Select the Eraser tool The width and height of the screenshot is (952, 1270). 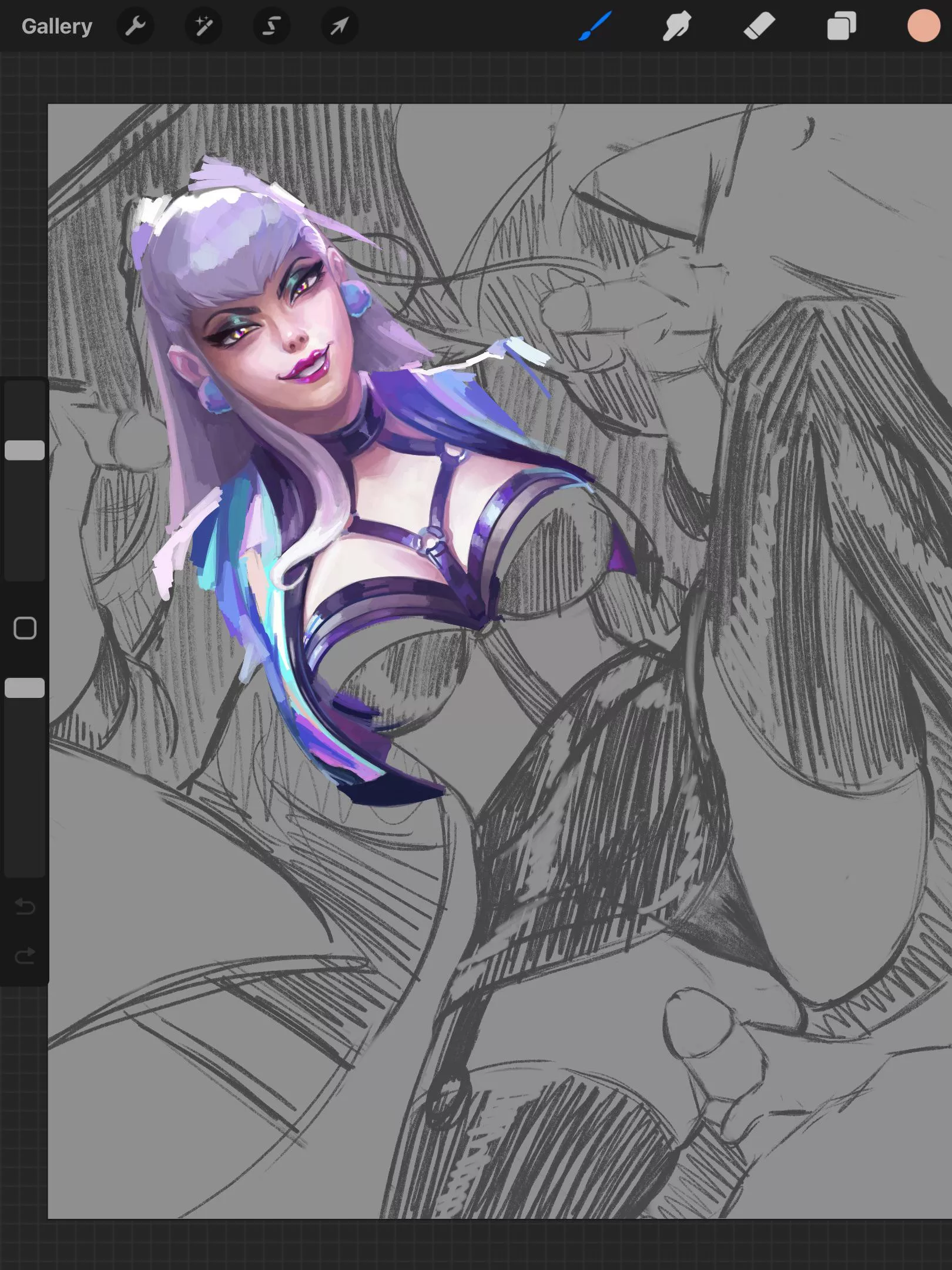[758, 26]
